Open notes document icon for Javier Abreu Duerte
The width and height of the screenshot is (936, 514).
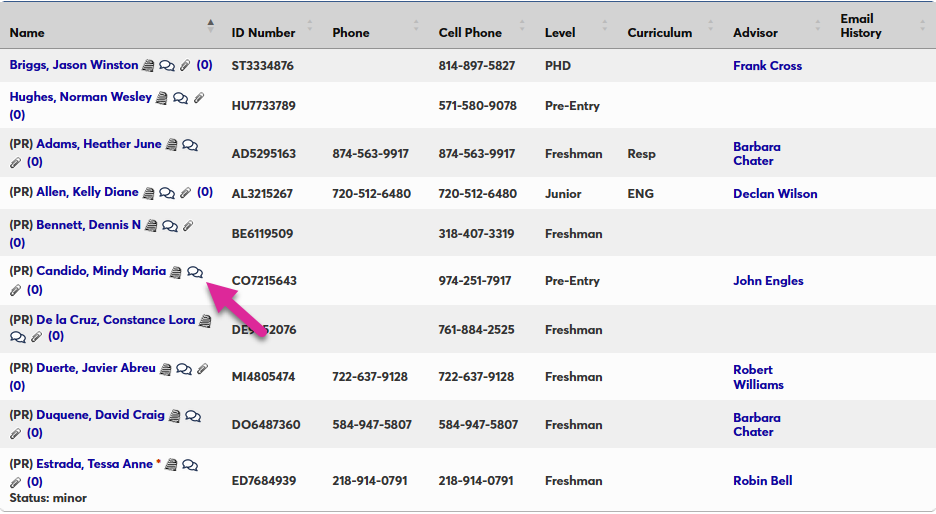click(166, 369)
